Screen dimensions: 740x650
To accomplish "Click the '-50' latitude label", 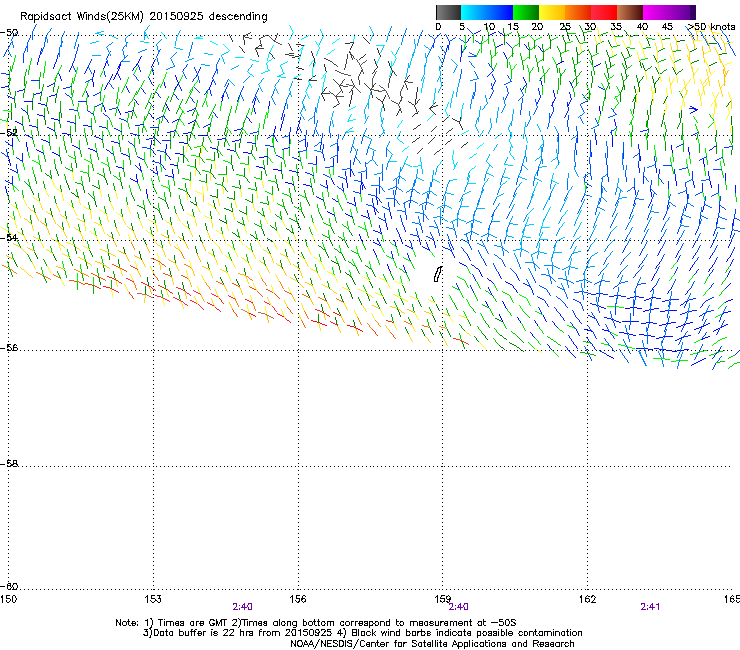I will click(9, 33).
